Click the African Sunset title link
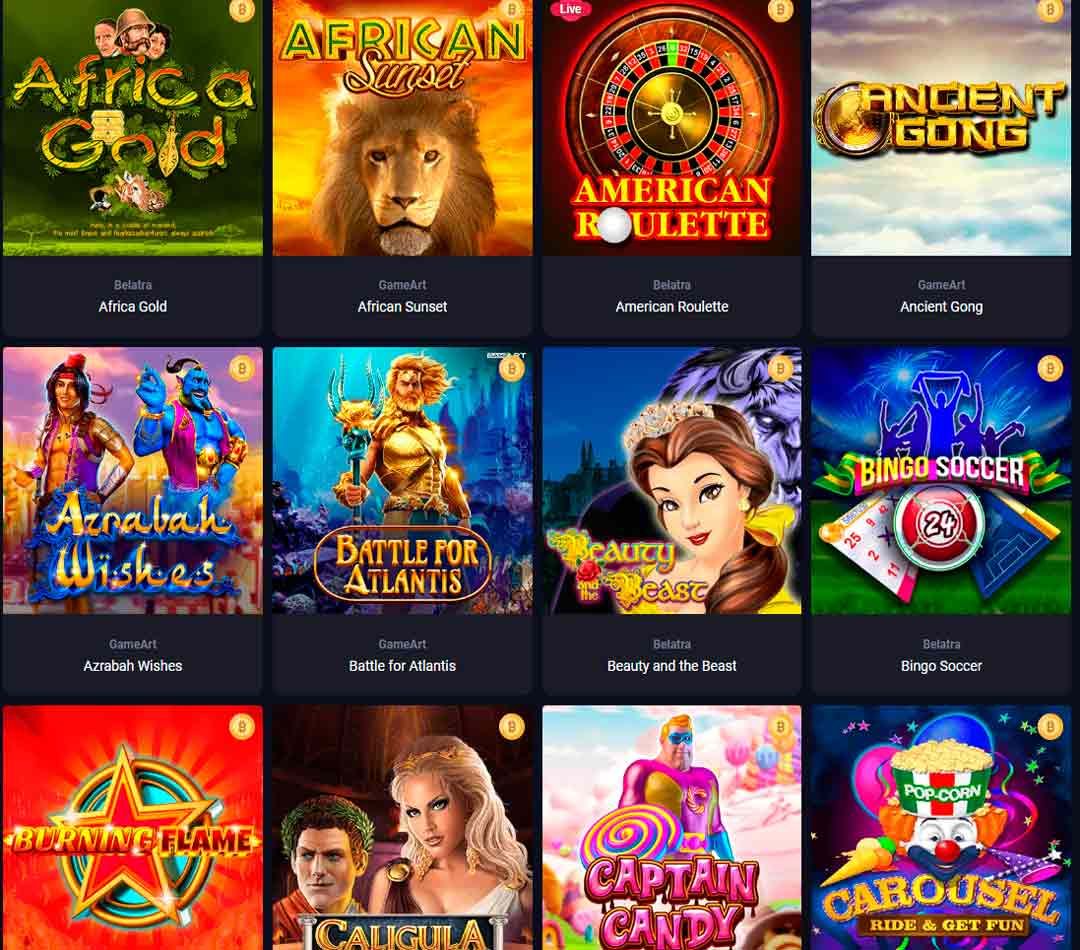This screenshot has width=1080, height=950. tap(402, 307)
